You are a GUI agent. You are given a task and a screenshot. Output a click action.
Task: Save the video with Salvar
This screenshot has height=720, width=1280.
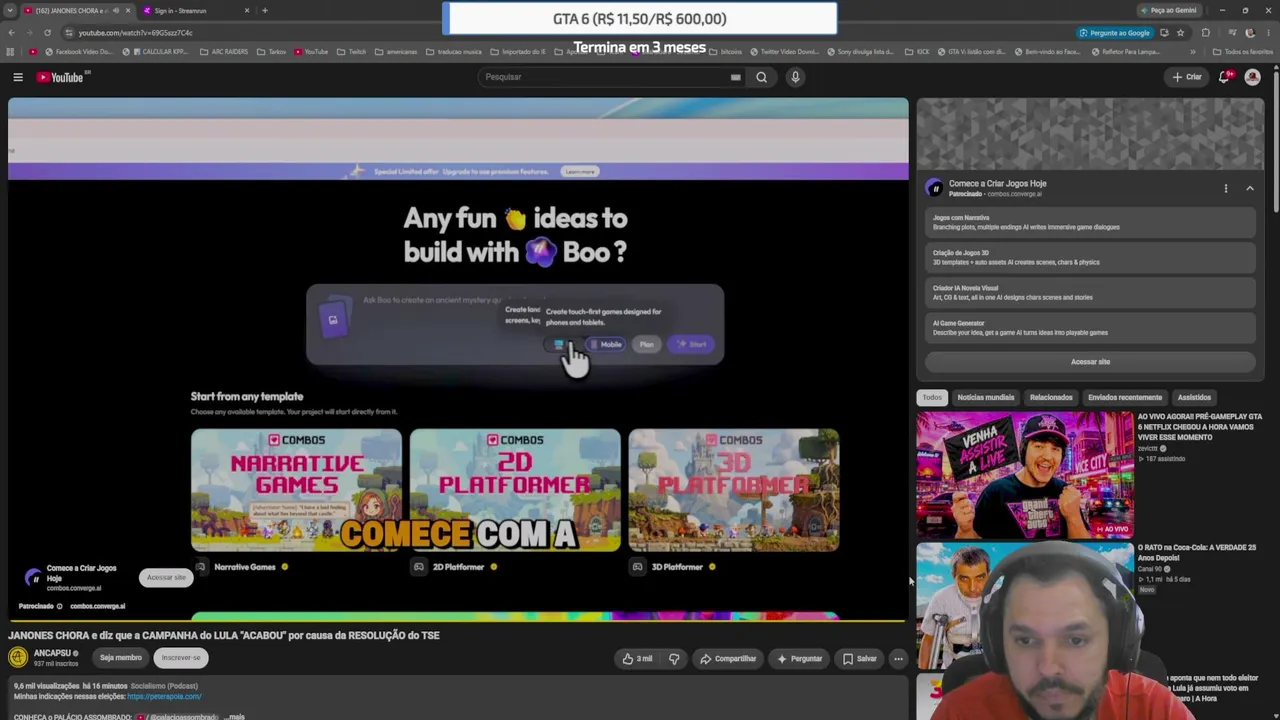pos(859,658)
